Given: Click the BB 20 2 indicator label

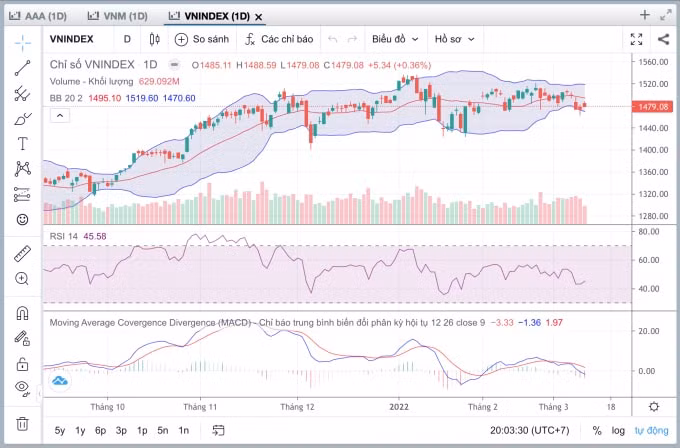Looking at the screenshot, I should 66,98.
